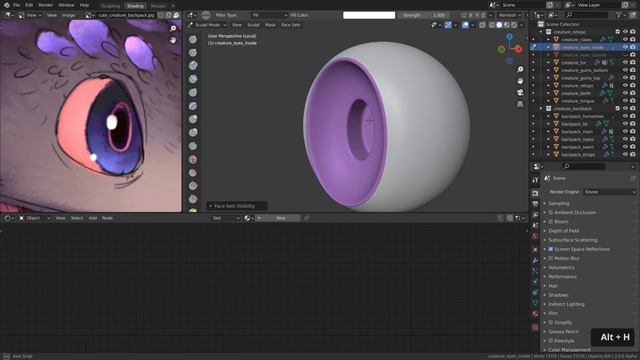The image size is (640, 360).
Task: Open the Modifiers wrench properties tab
Action: click(535, 260)
